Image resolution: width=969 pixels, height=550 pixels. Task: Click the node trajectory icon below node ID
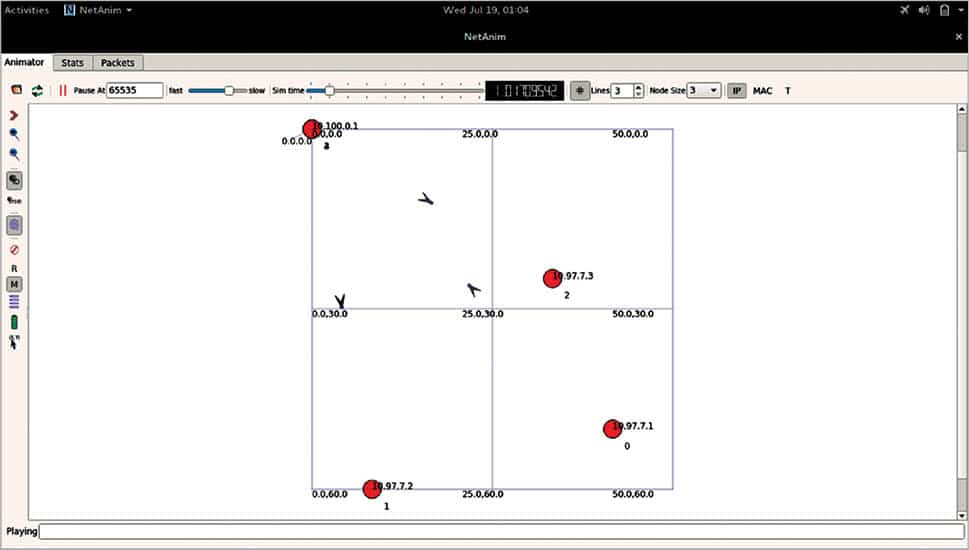14,201
